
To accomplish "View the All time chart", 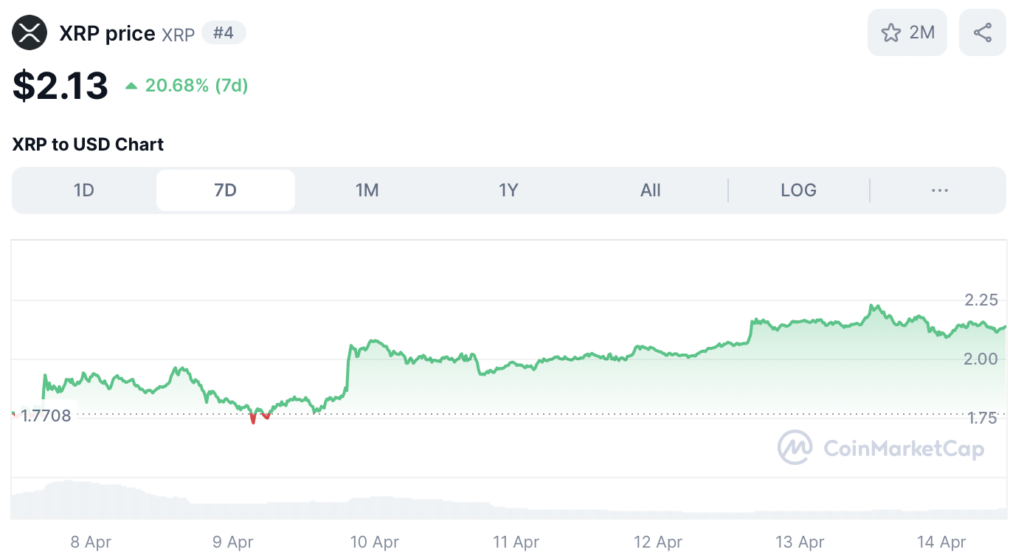I will click(650, 190).
